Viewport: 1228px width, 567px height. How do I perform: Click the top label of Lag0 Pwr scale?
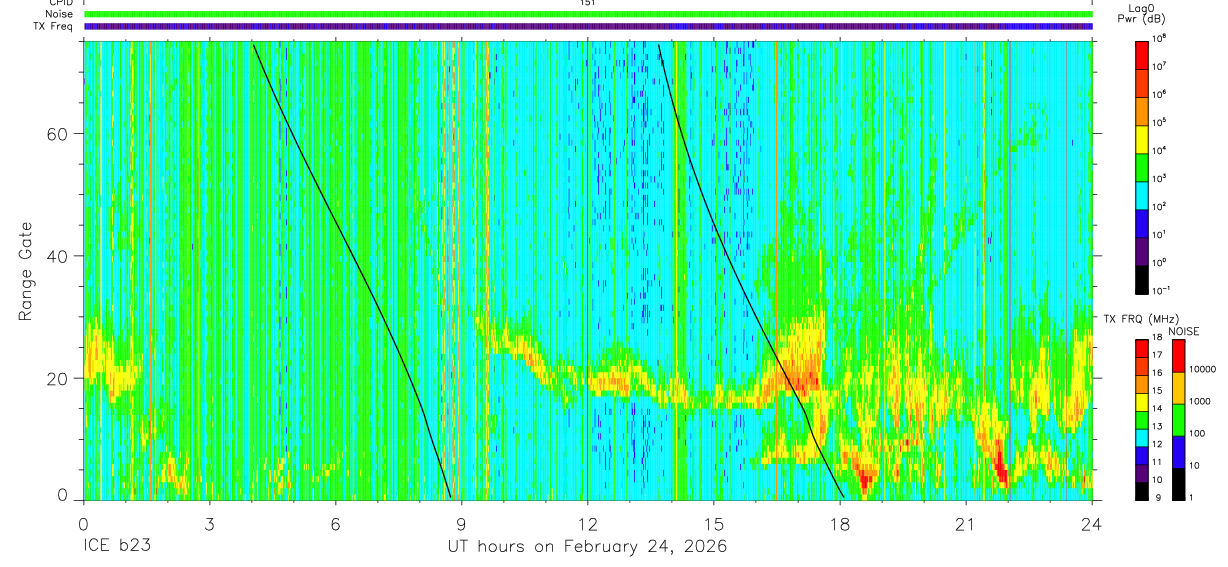pos(1158,38)
